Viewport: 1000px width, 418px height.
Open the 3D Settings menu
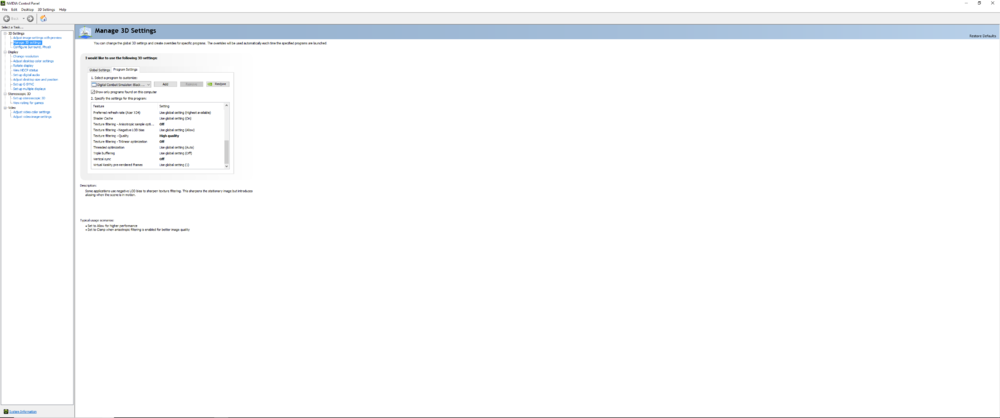tap(47, 10)
